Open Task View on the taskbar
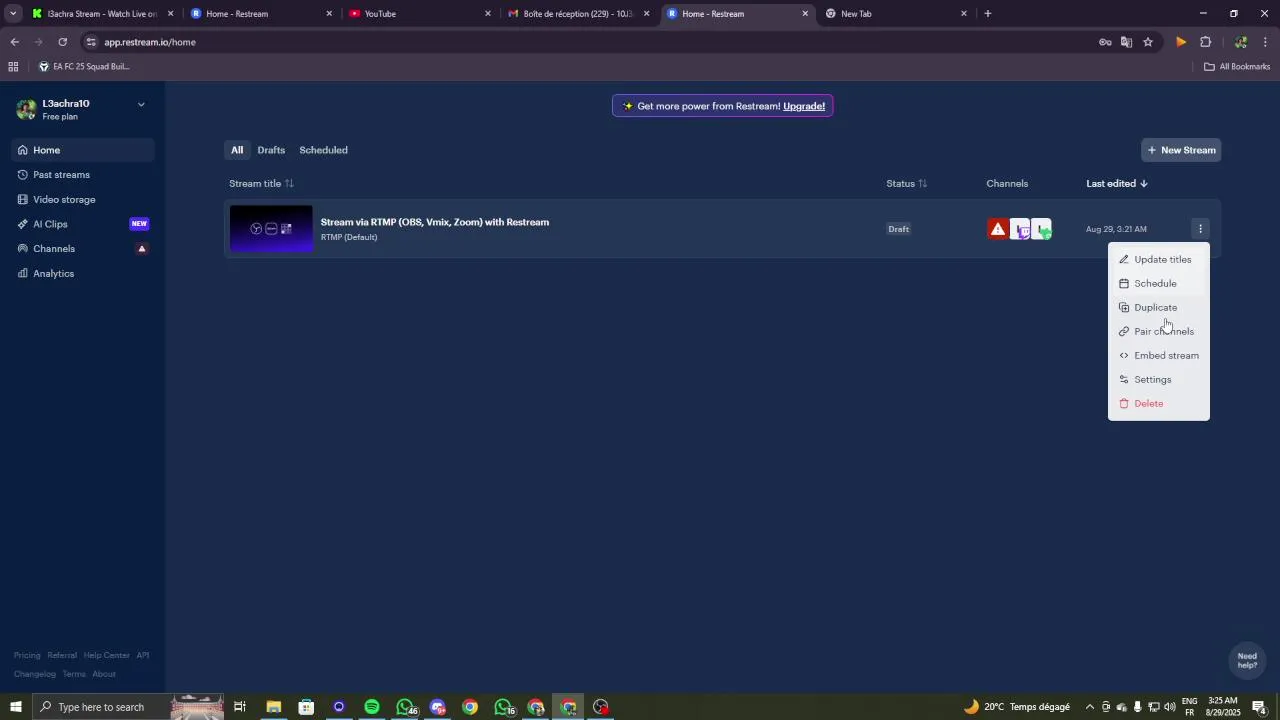The width and height of the screenshot is (1280, 720). click(240, 707)
